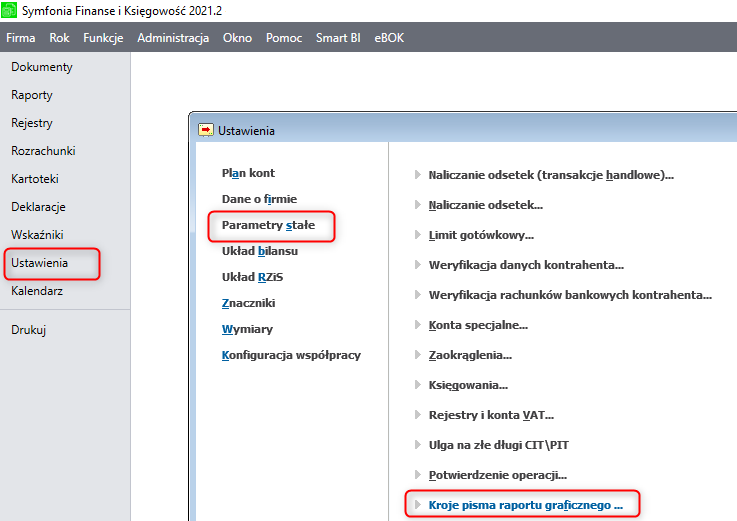Expand arrow beside Kroje pisma raportu graficznego

point(417,505)
